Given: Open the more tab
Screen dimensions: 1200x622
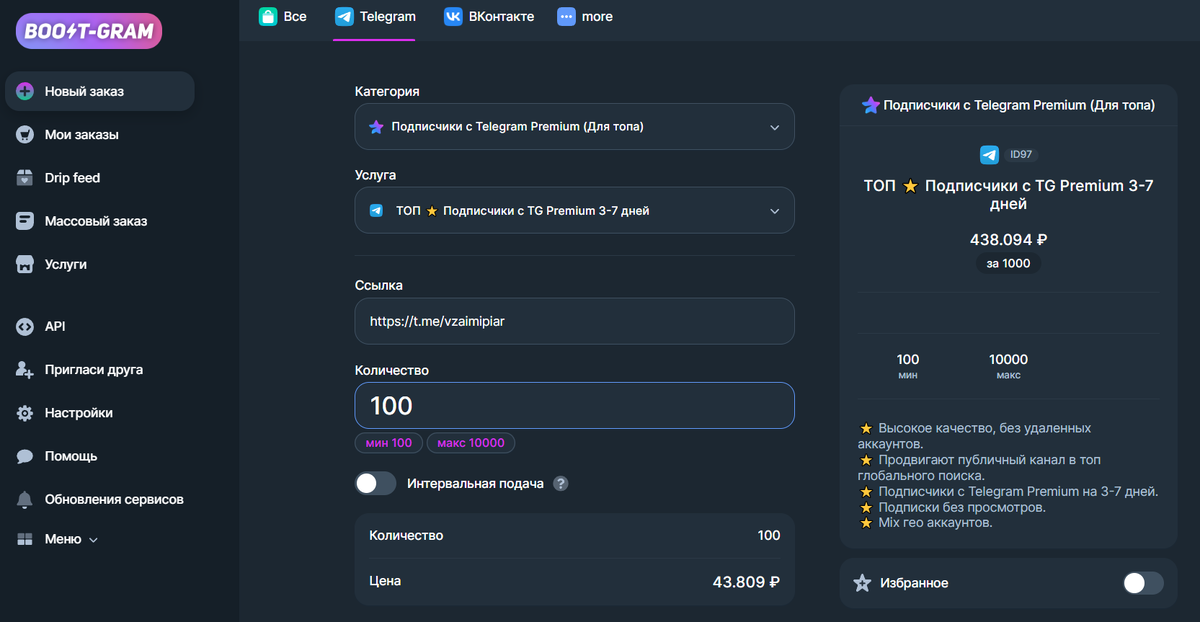Looking at the screenshot, I should click(586, 17).
